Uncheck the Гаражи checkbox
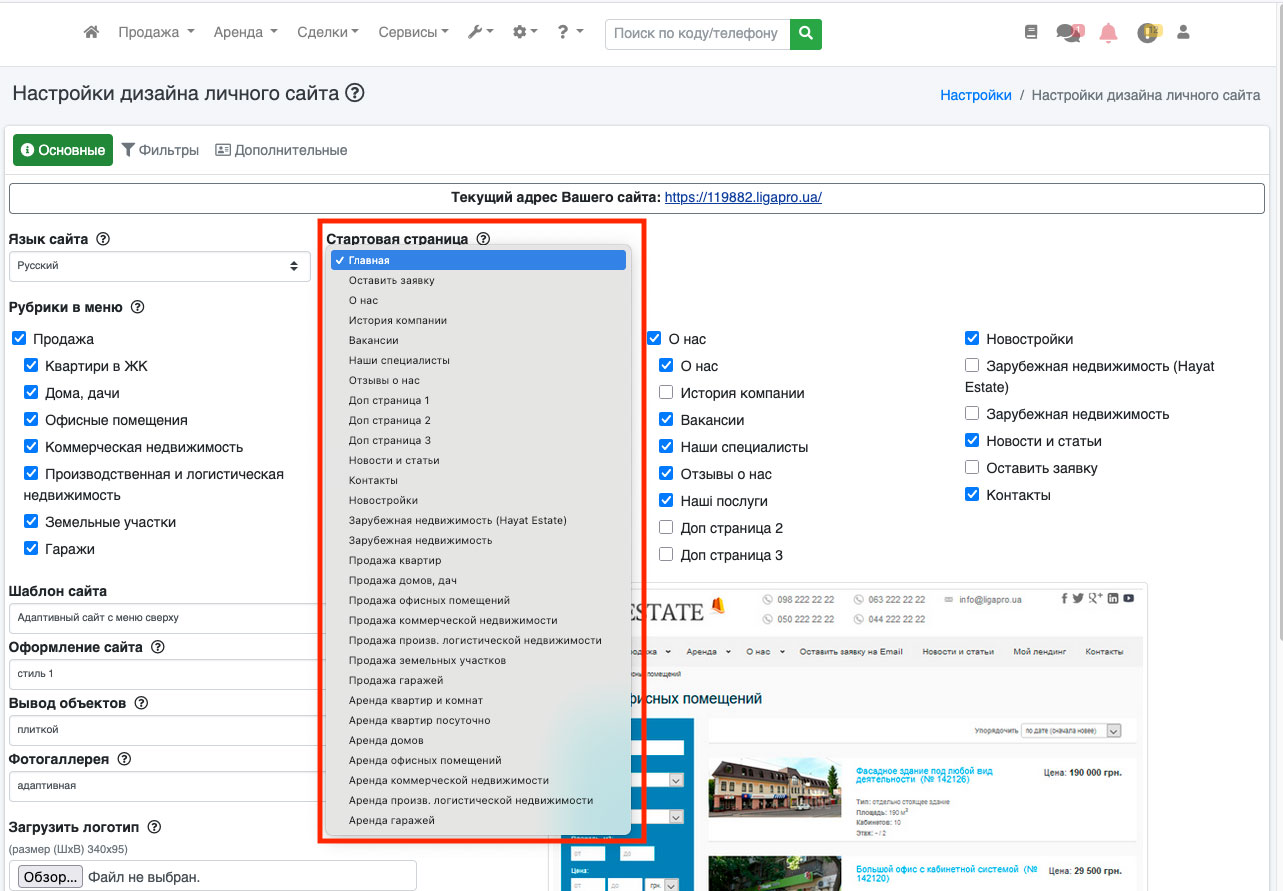 [x=31, y=548]
